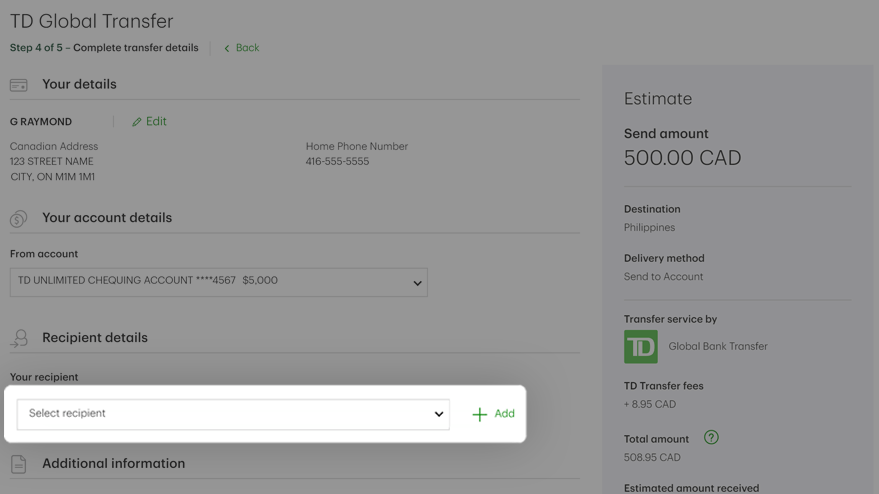Click the Canadian Address label
This screenshot has height=494, width=879.
[54, 146]
